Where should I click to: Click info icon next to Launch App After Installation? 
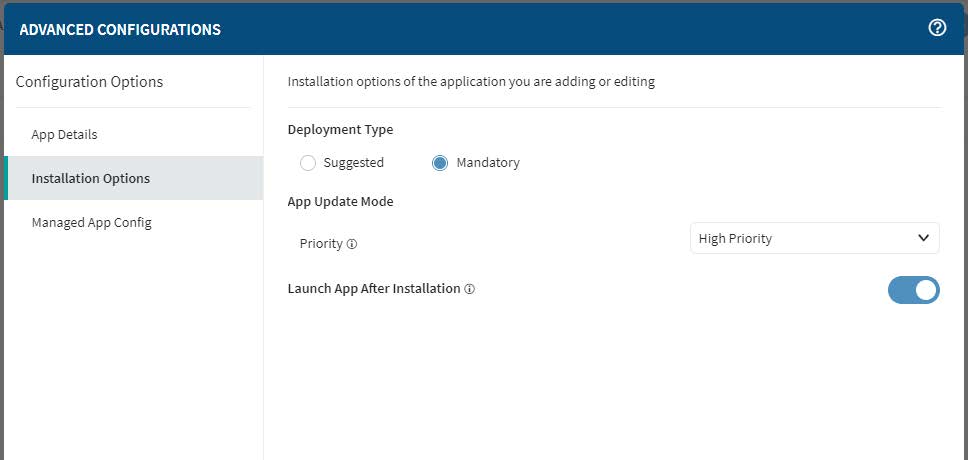tap(470, 289)
